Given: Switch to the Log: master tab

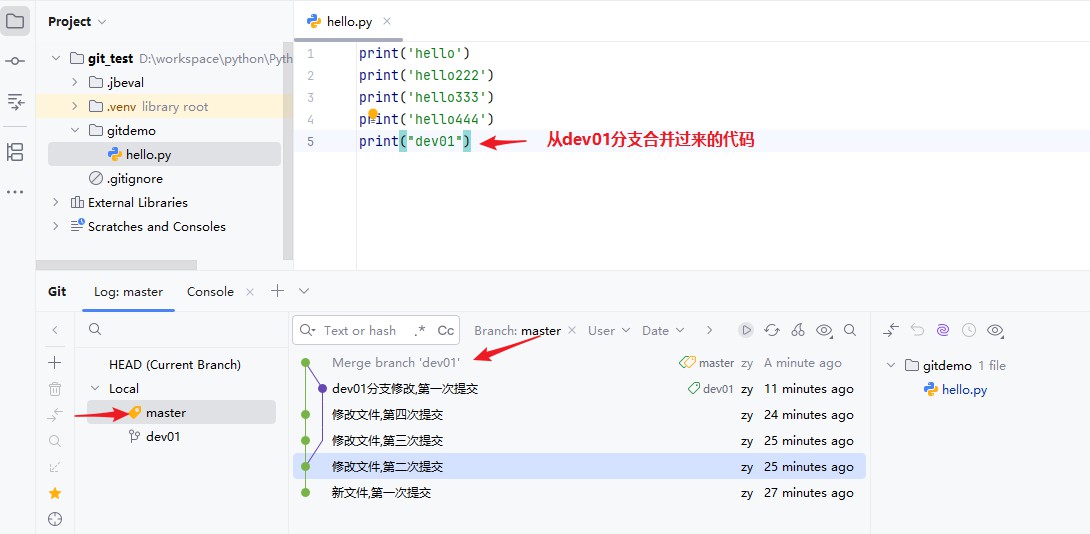Looking at the screenshot, I should coord(129,291).
